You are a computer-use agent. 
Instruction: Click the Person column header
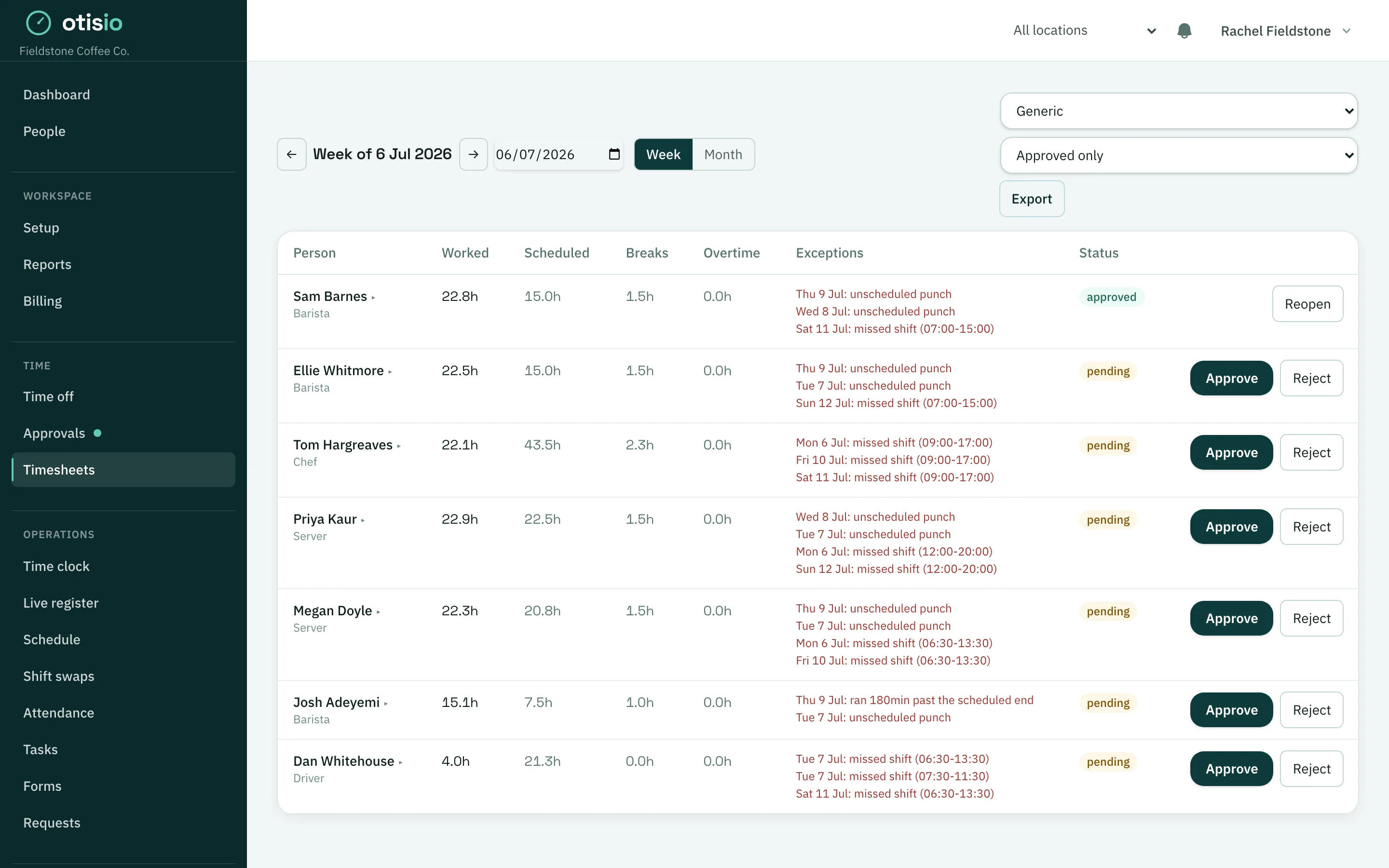[x=314, y=253]
